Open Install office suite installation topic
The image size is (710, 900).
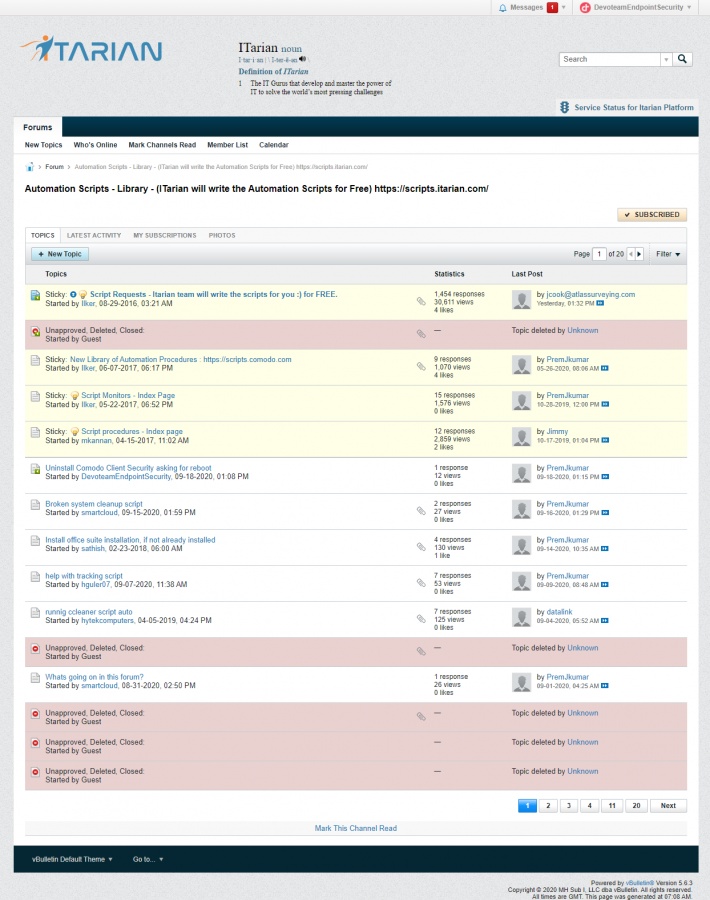130,540
